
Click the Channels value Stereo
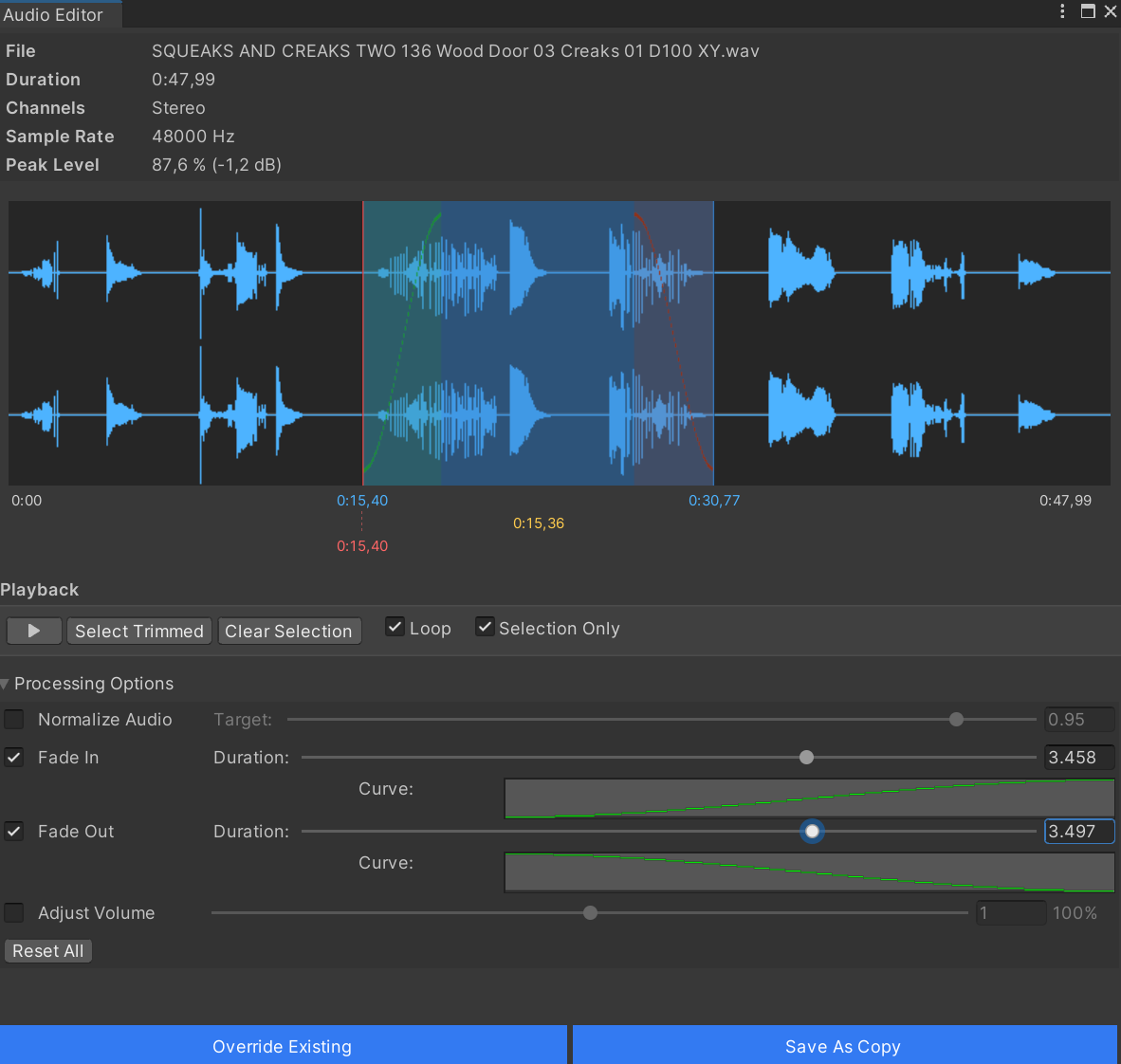pyautogui.click(x=178, y=108)
